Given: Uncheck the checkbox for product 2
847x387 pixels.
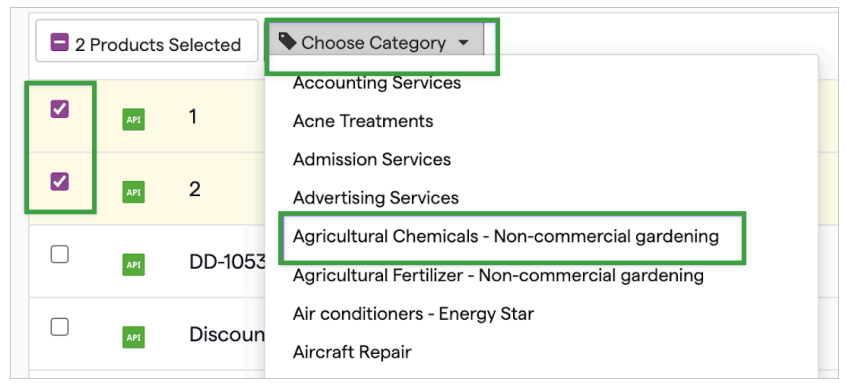Looking at the screenshot, I should click(59, 182).
